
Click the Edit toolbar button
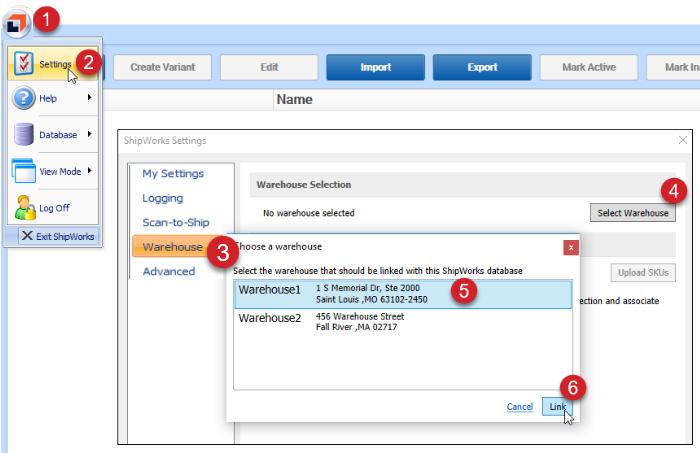tap(269, 67)
